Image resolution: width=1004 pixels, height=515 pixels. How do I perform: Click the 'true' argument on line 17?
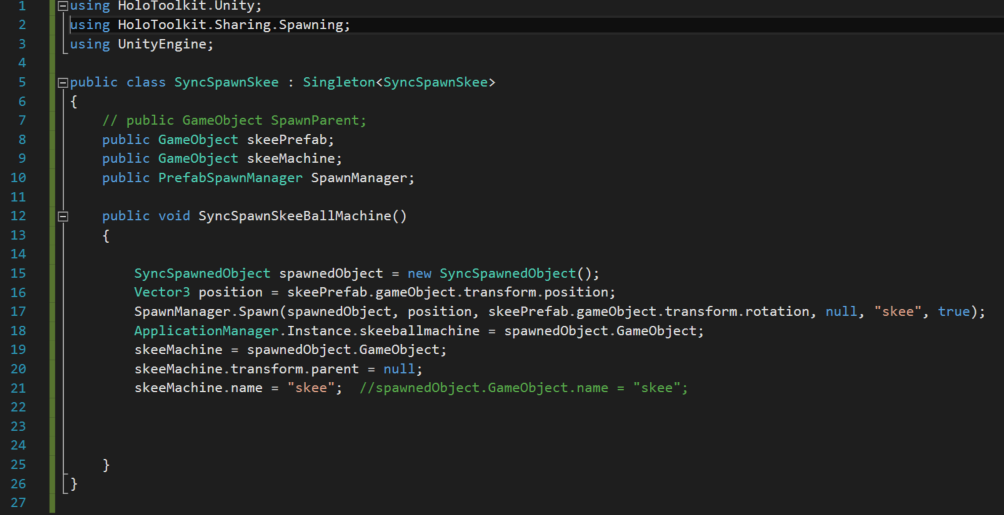pyautogui.click(x=954, y=311)
